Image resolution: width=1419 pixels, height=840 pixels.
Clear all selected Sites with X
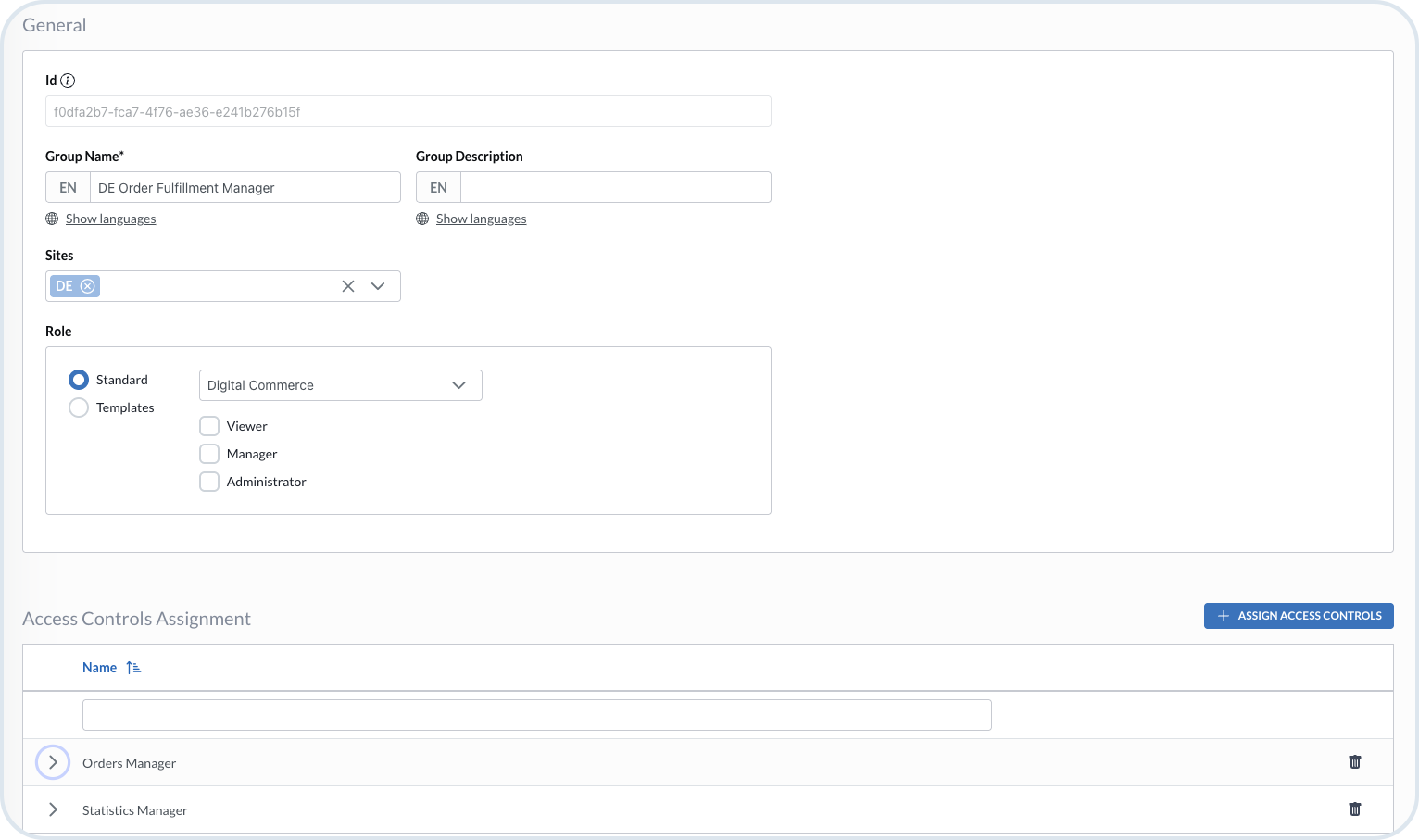(348, 286)
